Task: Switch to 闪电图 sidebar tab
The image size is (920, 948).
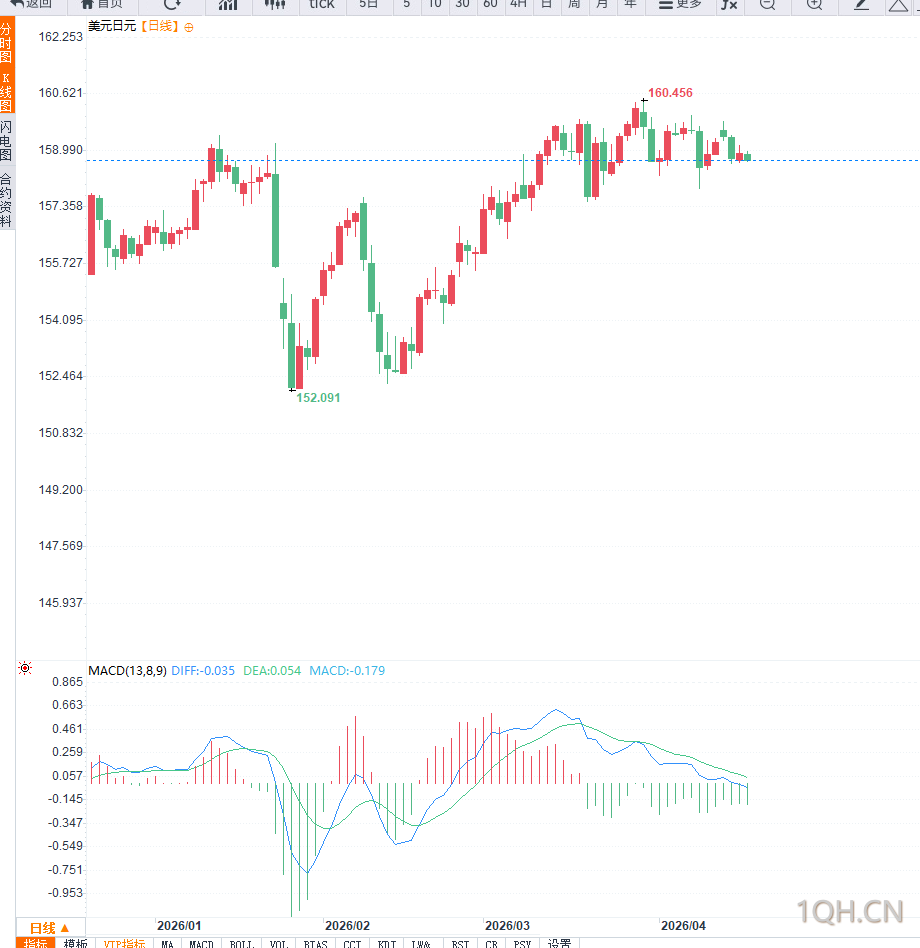Action: click(x=7, y=140)
